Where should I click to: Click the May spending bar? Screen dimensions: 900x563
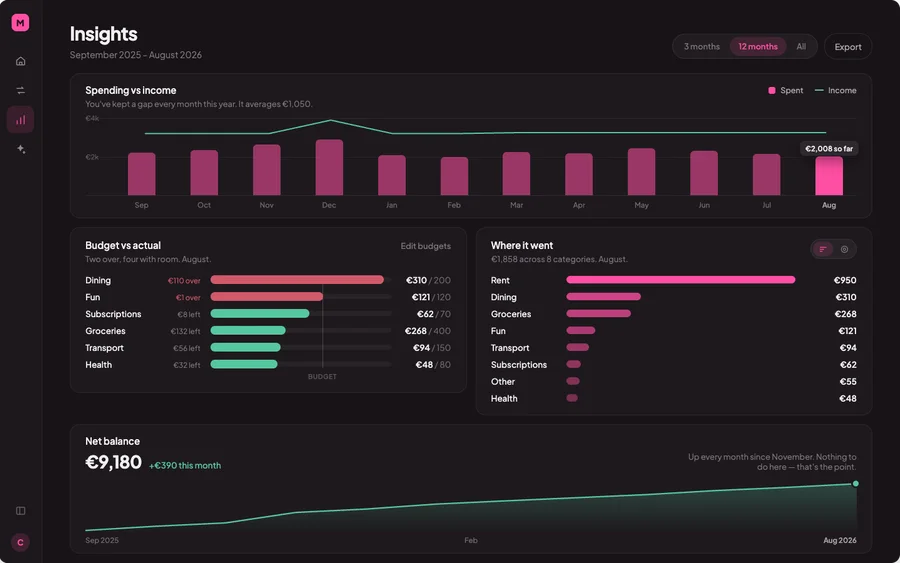coord(641,172)
